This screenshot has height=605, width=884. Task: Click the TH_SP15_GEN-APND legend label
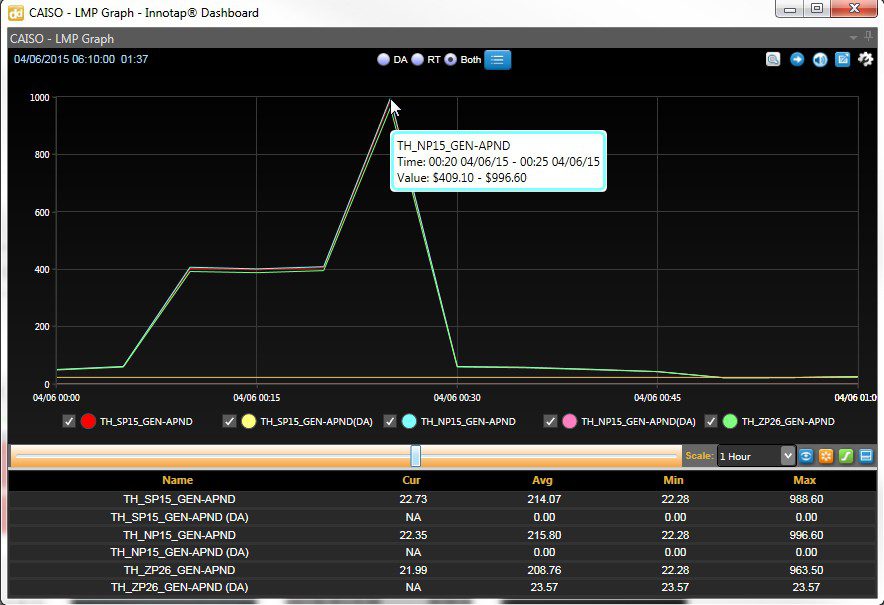point(146,422)
